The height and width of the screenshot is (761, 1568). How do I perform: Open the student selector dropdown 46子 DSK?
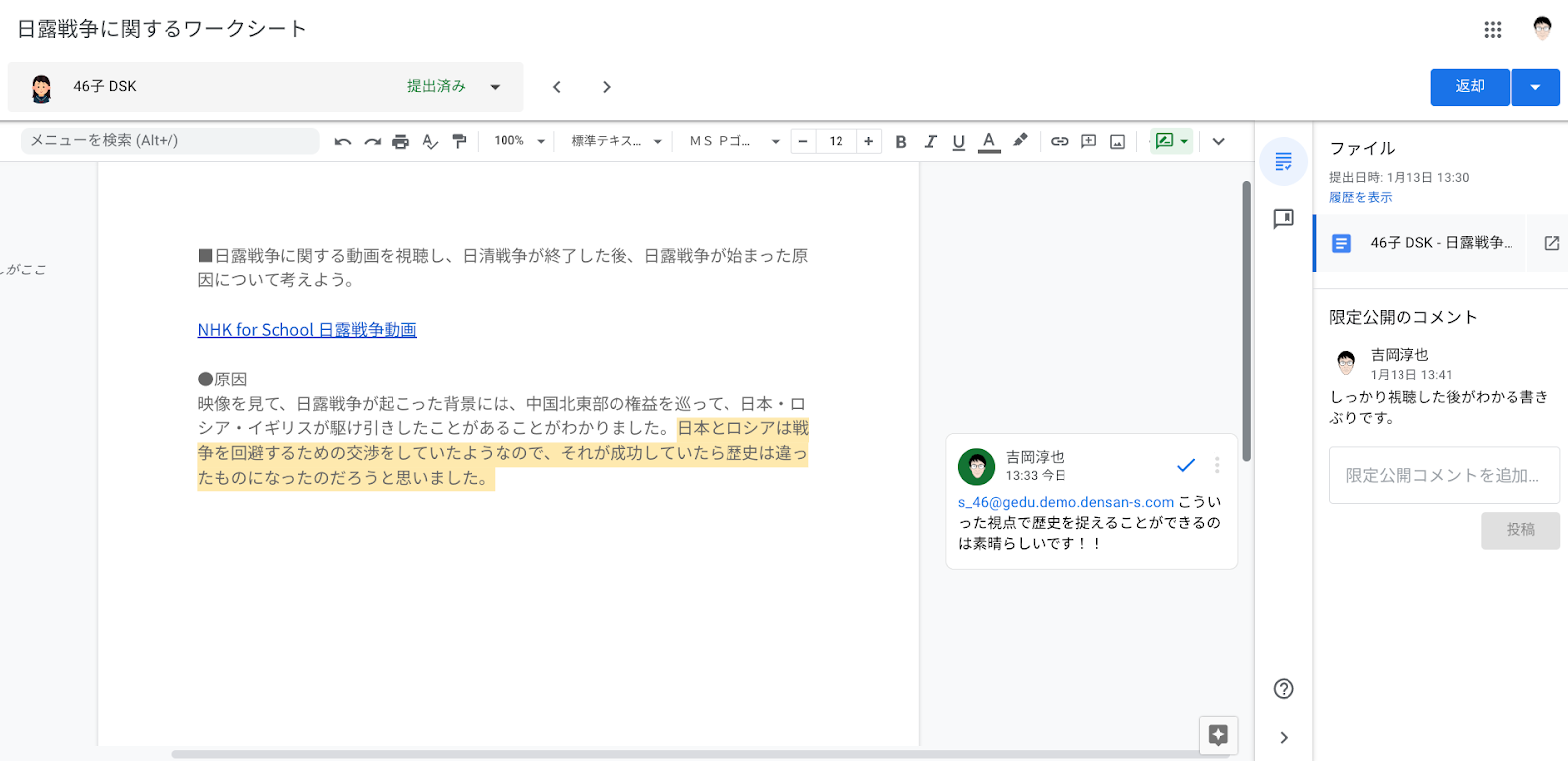coord(266,87)
